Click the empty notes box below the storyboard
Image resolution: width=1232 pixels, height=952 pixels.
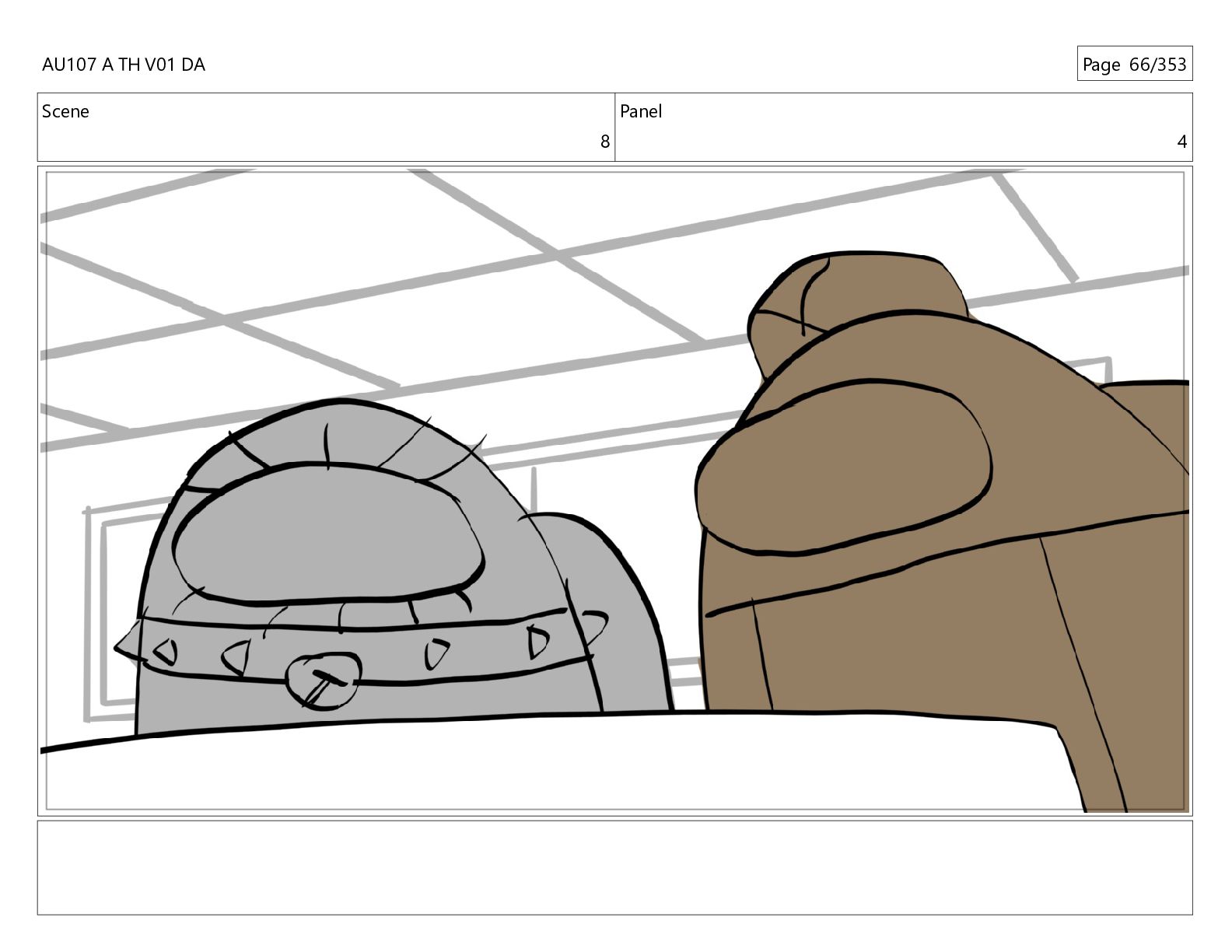(614, 867)
